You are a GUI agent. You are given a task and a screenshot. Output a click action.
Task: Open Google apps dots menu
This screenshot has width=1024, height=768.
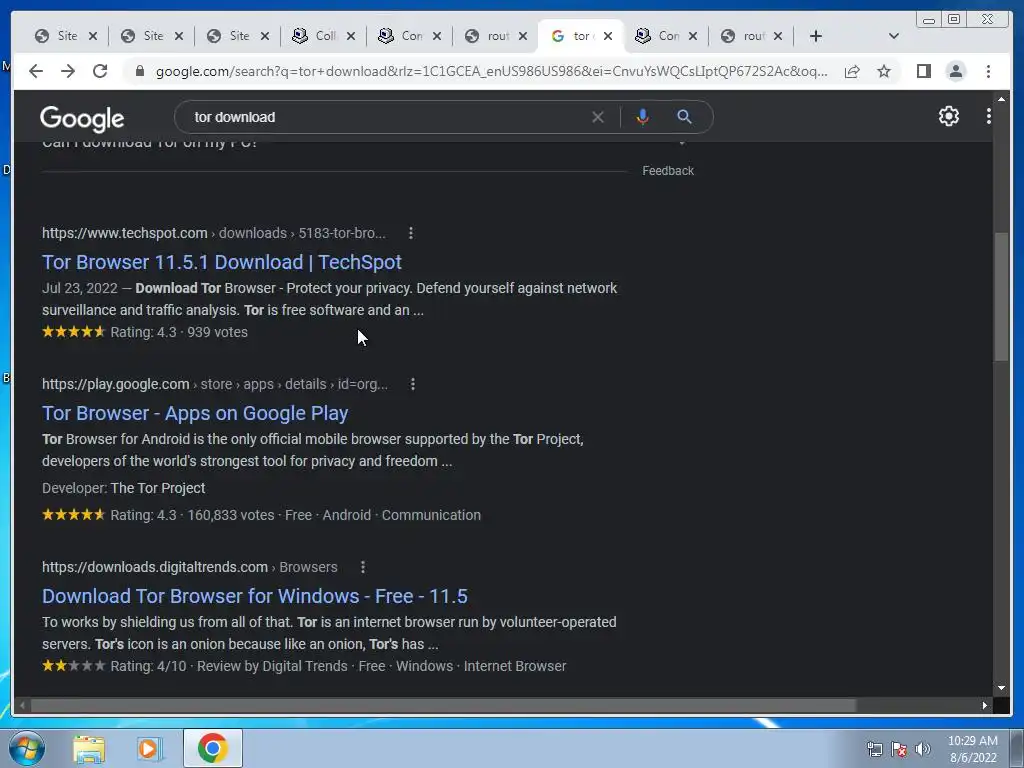point(989,116)
